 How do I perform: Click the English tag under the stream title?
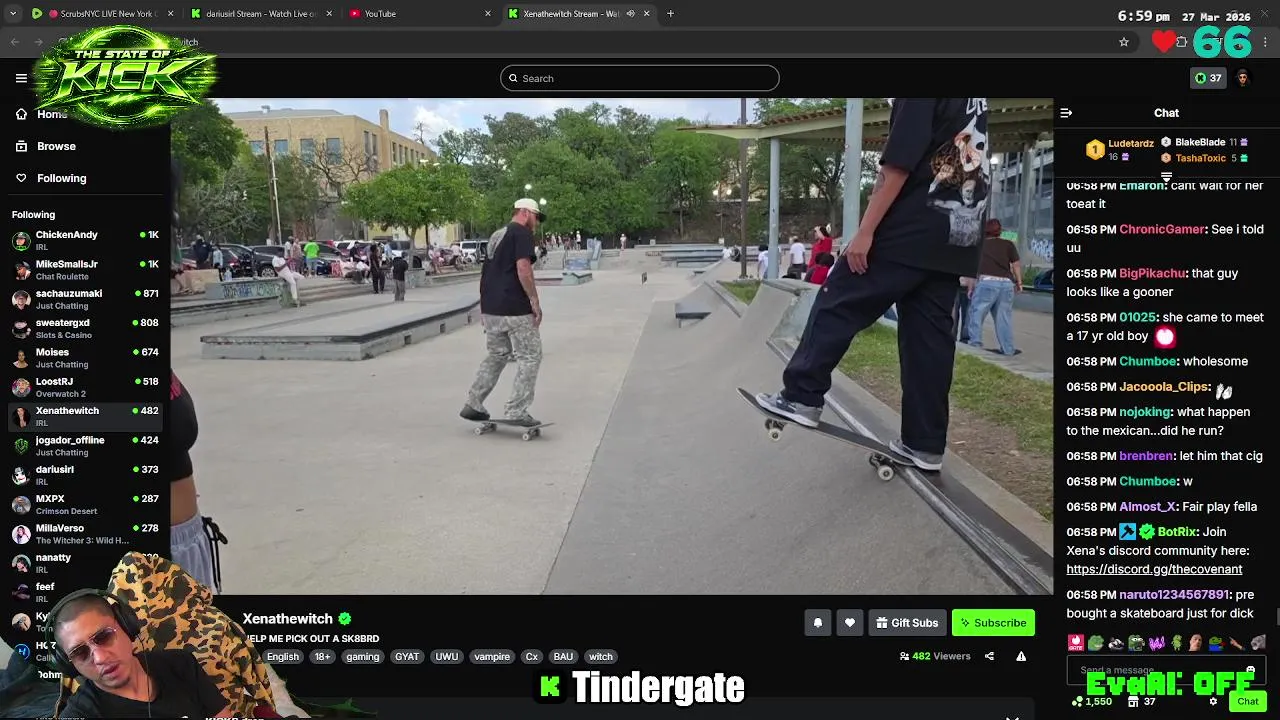click(x=282, y=657)
